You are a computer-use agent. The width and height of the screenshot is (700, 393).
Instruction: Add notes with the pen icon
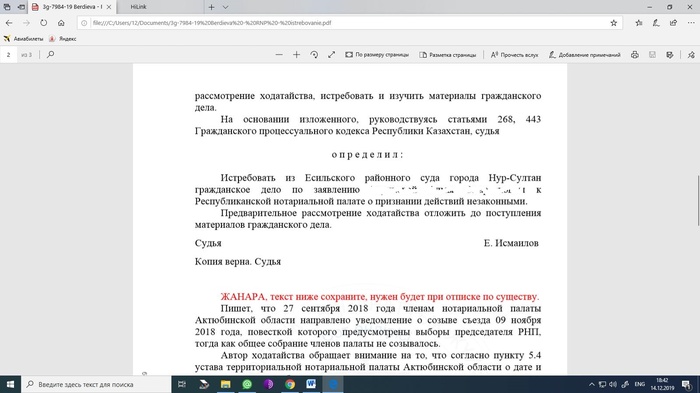point(656,23)
